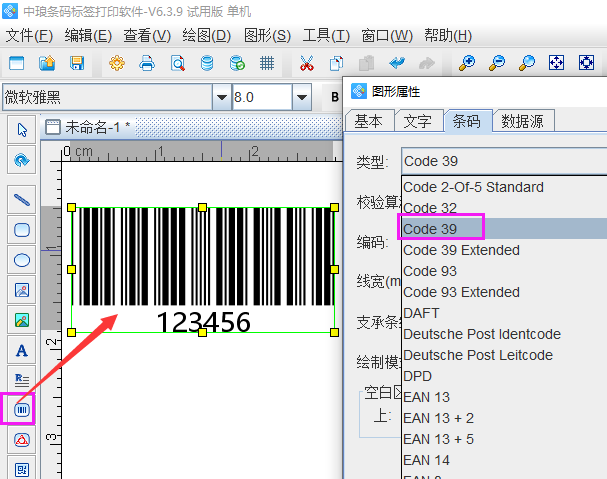Open the 绘图(D) menu
This screenshot has height=479, width=607.
pyautogui.click(x=207, y=35)
